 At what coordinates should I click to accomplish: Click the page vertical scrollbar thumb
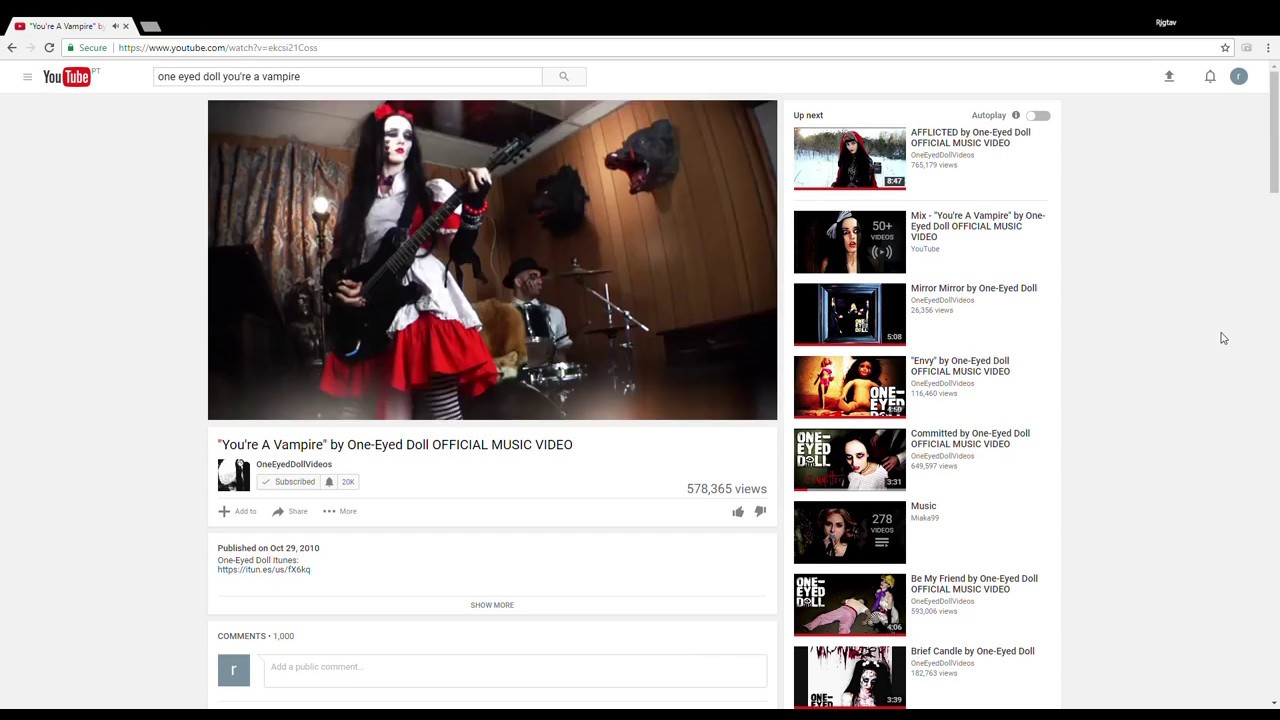[x=1273, y=131]
